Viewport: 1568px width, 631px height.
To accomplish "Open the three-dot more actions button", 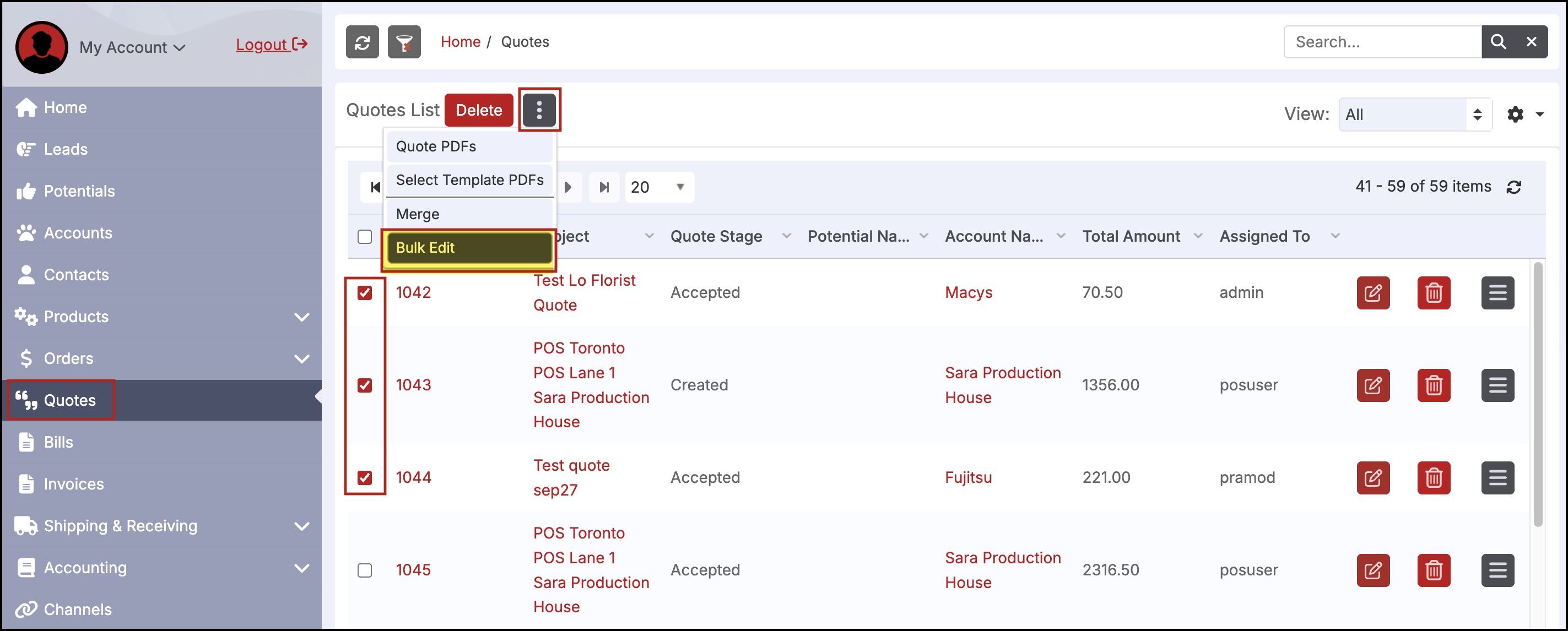I will (539, 110).
